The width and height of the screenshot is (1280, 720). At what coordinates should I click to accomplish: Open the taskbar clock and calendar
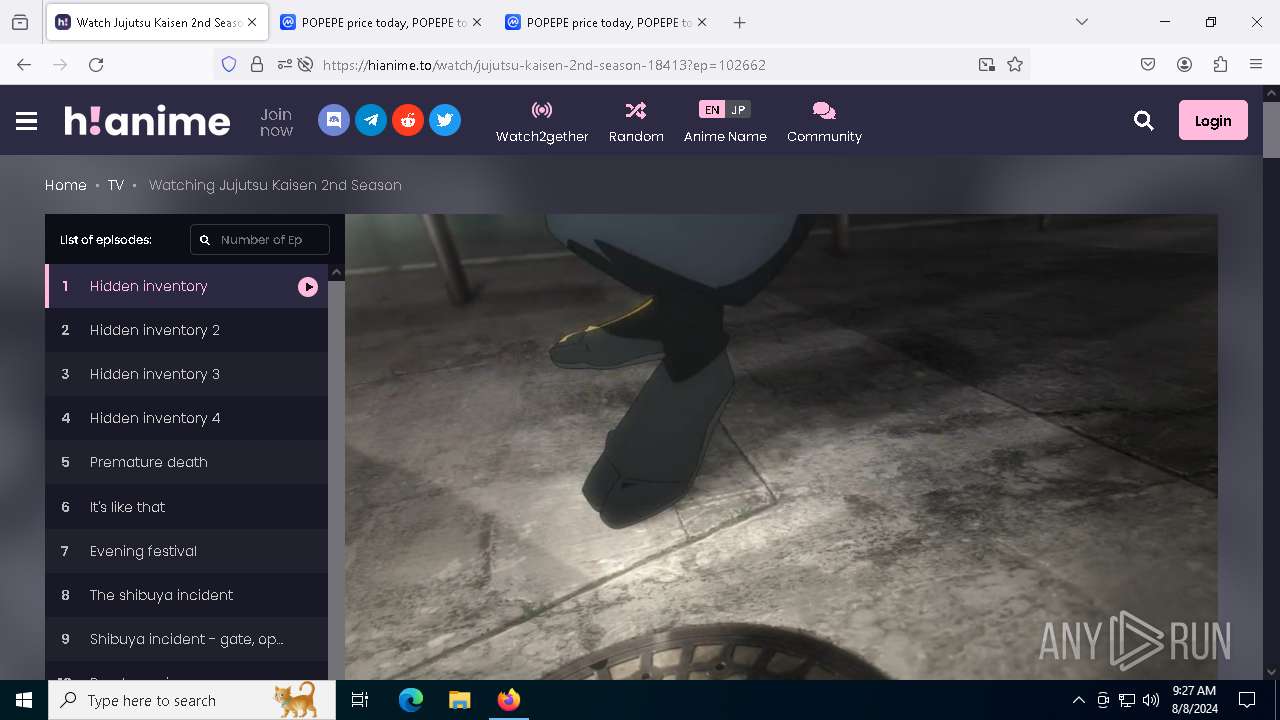pos(1194,700)
